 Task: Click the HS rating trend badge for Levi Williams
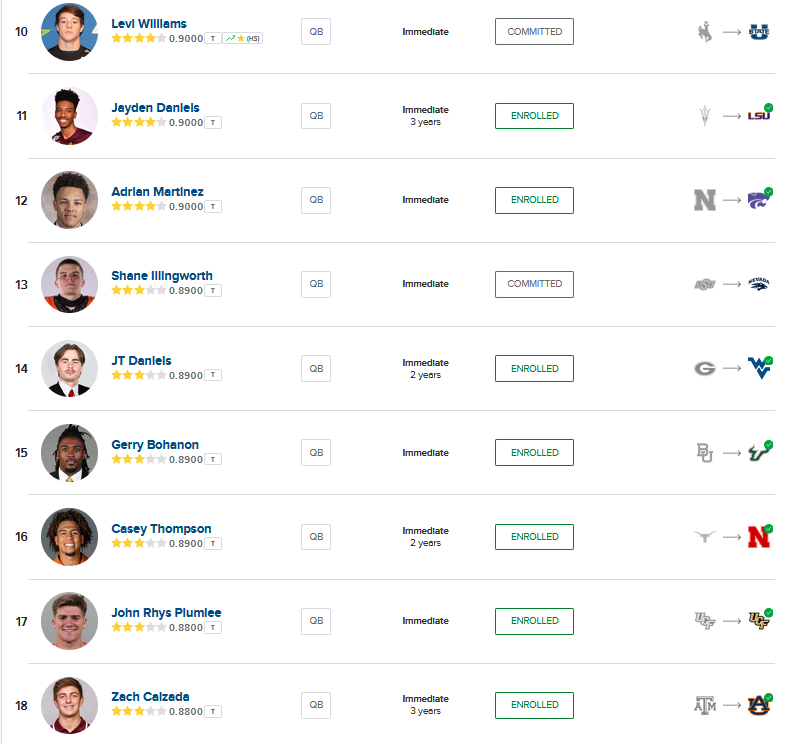pos(243,38)
